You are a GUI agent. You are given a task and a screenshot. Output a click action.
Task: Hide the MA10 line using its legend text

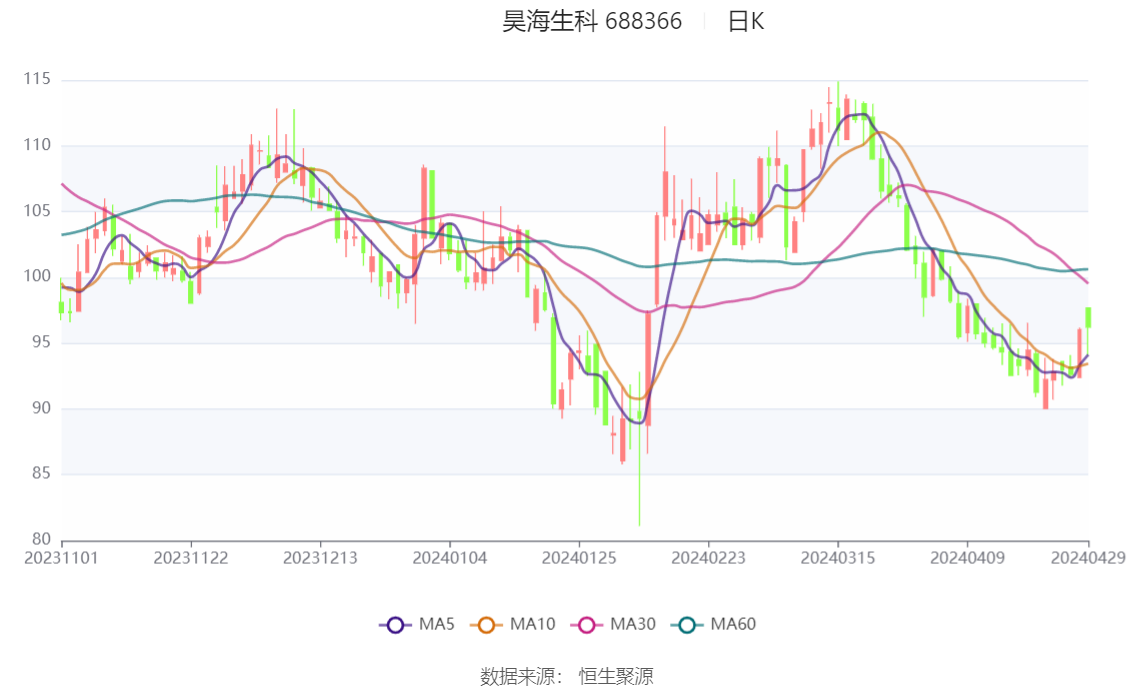pyautogui.click(x=533, y=624)
